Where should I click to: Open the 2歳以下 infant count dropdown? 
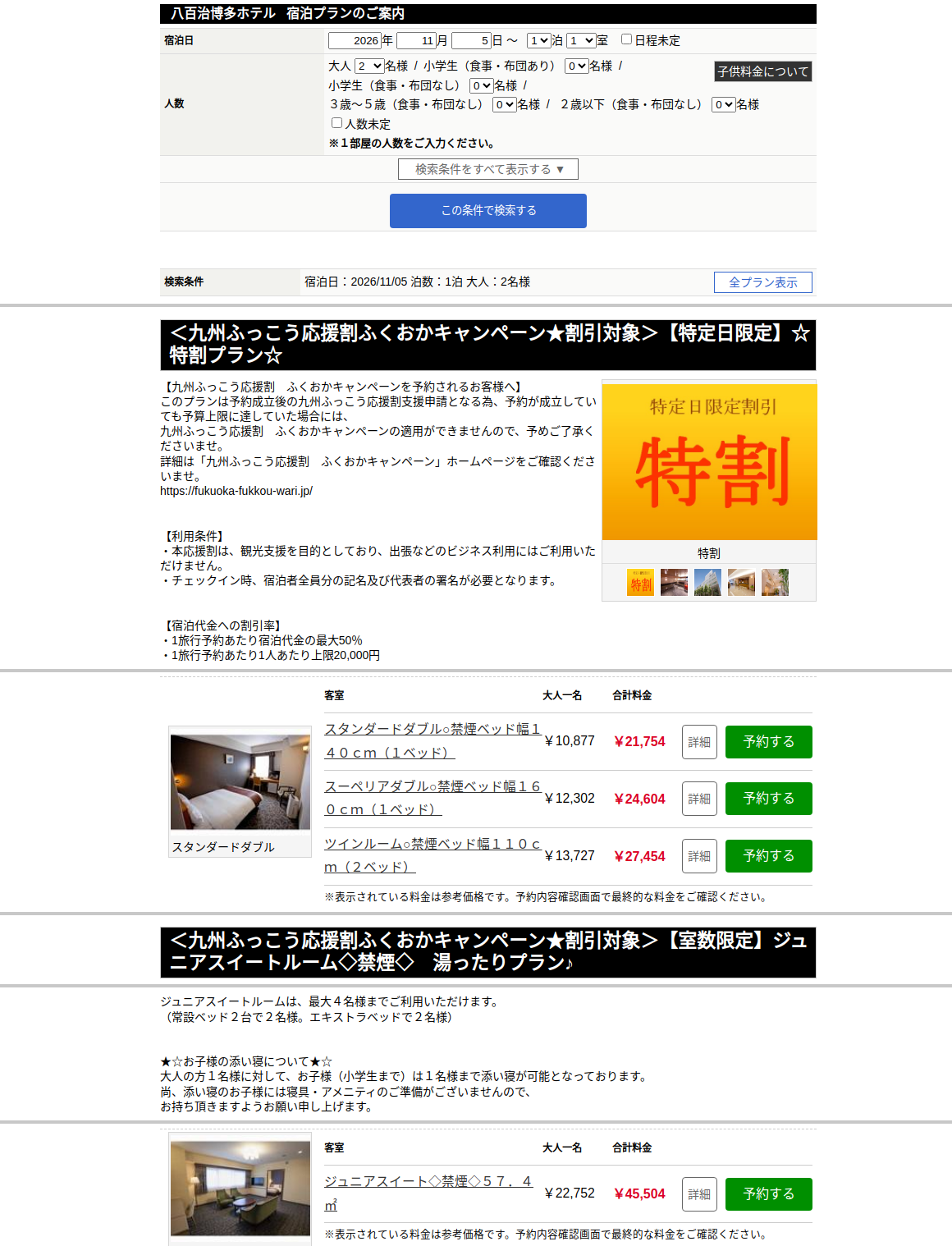pos(724,104)
